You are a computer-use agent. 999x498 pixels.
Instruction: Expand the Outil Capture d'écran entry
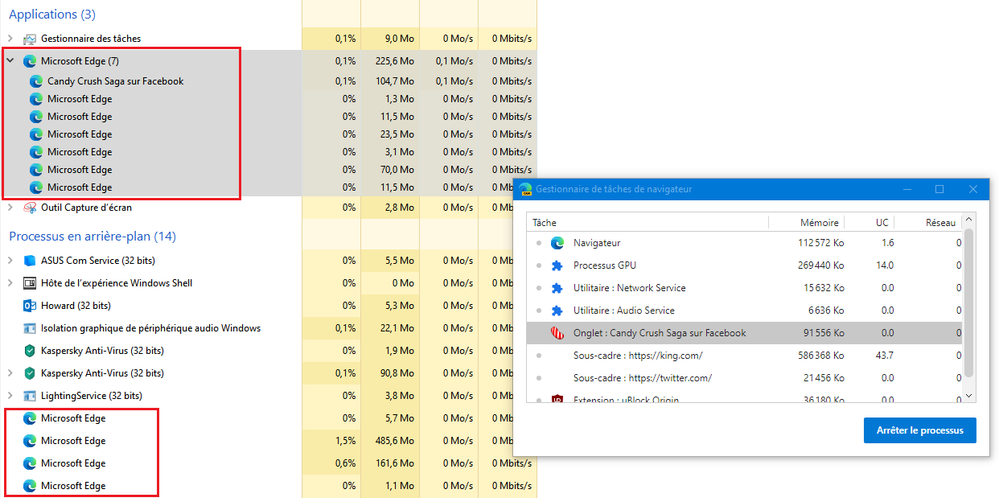[x=10, y=208]
